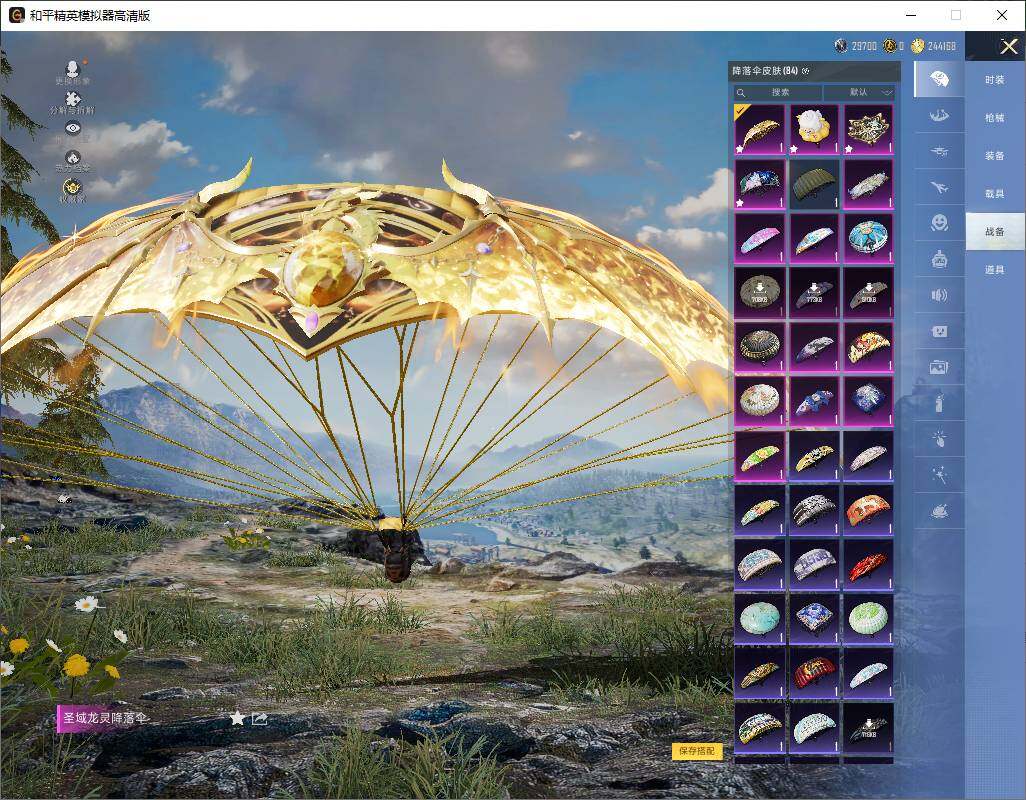
Task: Switch to the 时装 tab
Action: [x=995, y=80]
